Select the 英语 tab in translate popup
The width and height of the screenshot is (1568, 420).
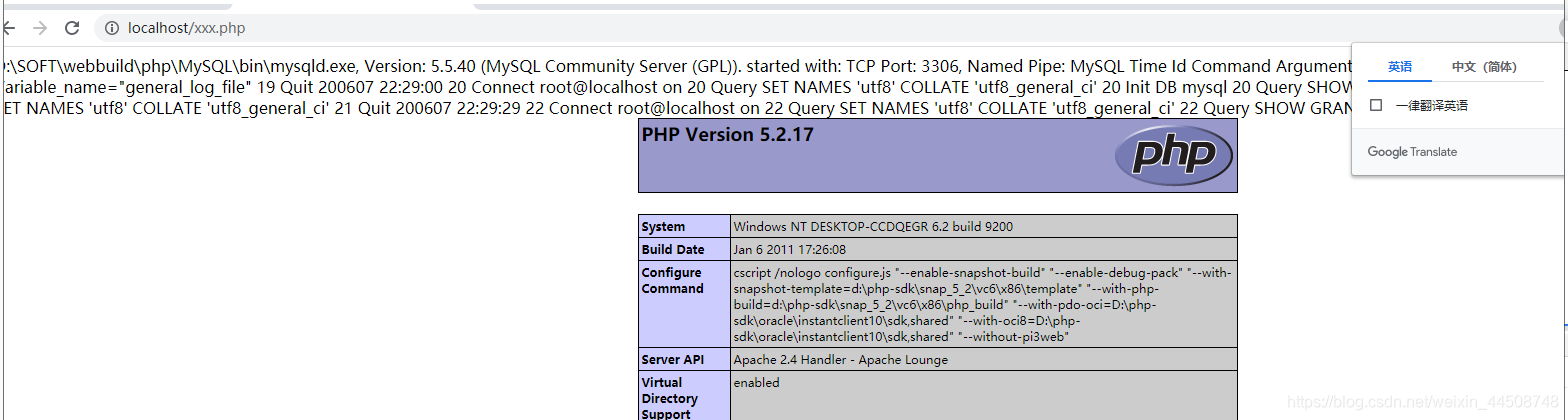[x=1400, y=67]
